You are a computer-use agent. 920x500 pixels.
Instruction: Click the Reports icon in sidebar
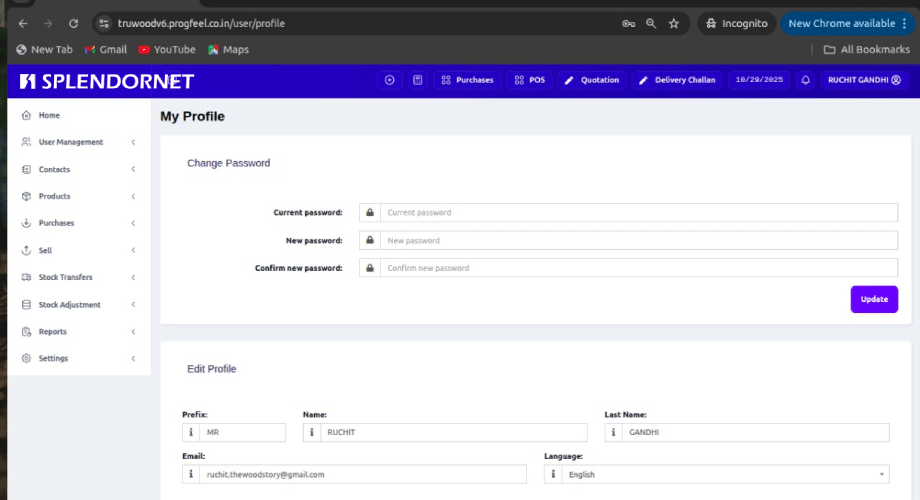[x=27, y=331]
